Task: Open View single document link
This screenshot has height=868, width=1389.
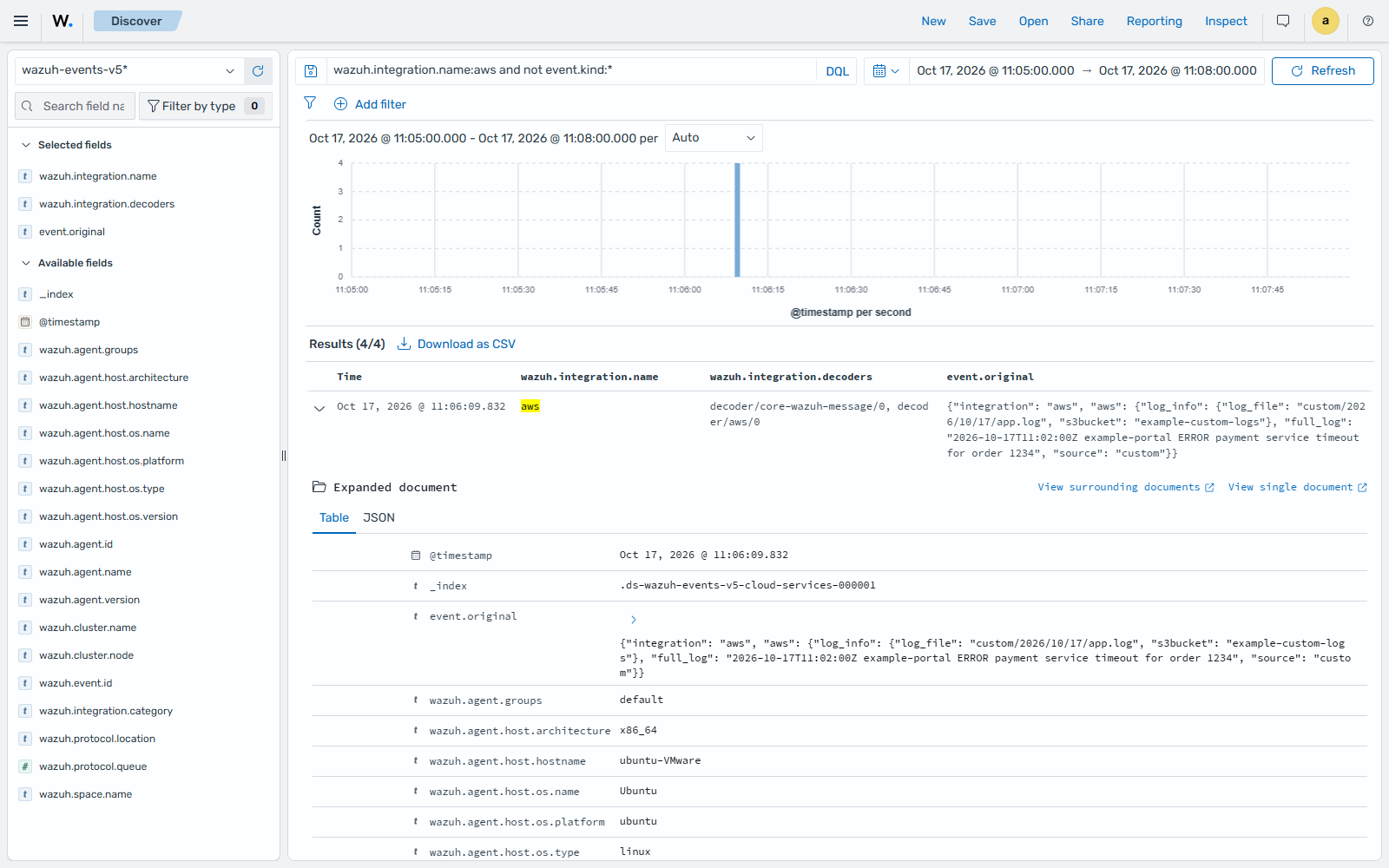Action: (x=1298, y=487)
